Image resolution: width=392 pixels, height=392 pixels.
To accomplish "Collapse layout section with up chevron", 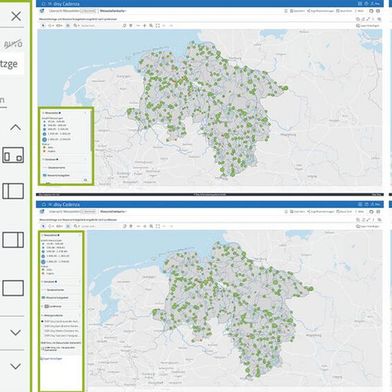I will pos(15,127).
